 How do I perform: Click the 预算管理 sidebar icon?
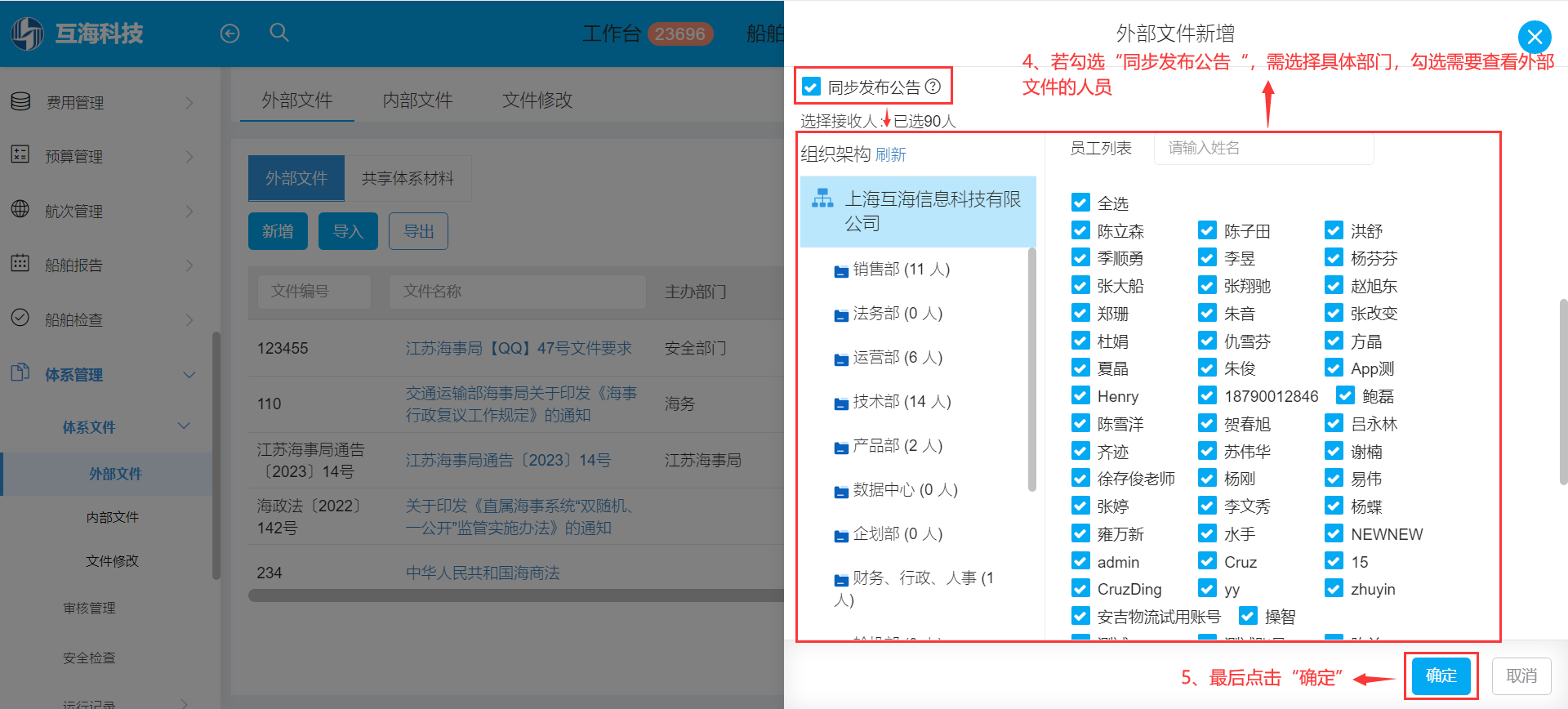tap(20, 154)
